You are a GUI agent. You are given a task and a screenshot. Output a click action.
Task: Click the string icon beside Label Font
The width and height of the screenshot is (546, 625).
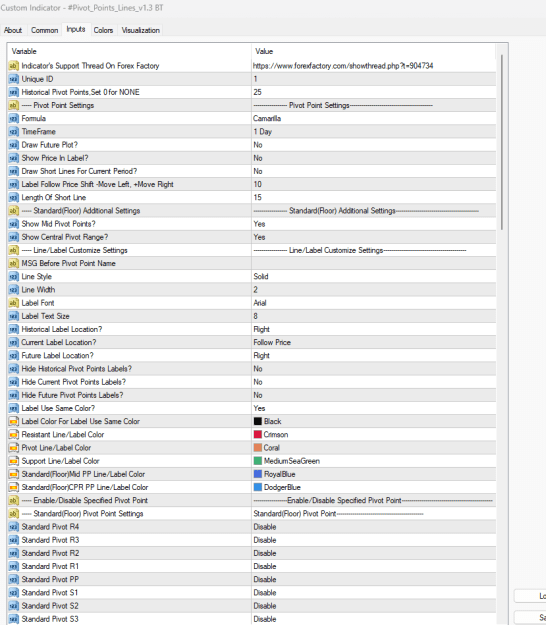(14, 303)
